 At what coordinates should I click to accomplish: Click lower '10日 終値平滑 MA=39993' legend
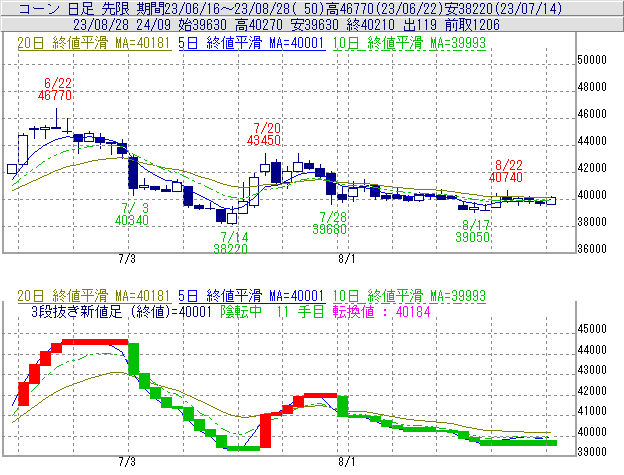409,296
